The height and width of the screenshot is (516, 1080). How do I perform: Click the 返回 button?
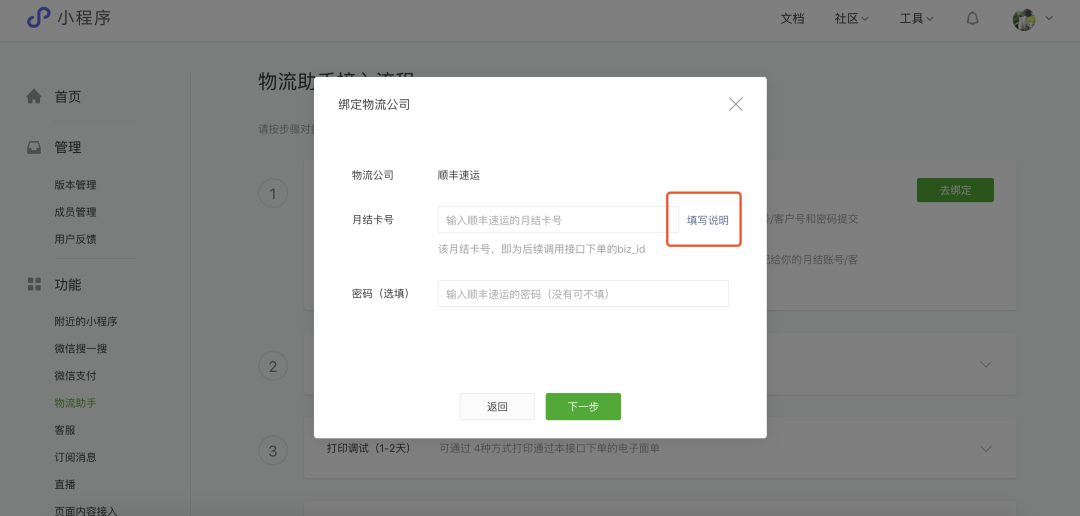pyautogui.click(x=497, y=406)
